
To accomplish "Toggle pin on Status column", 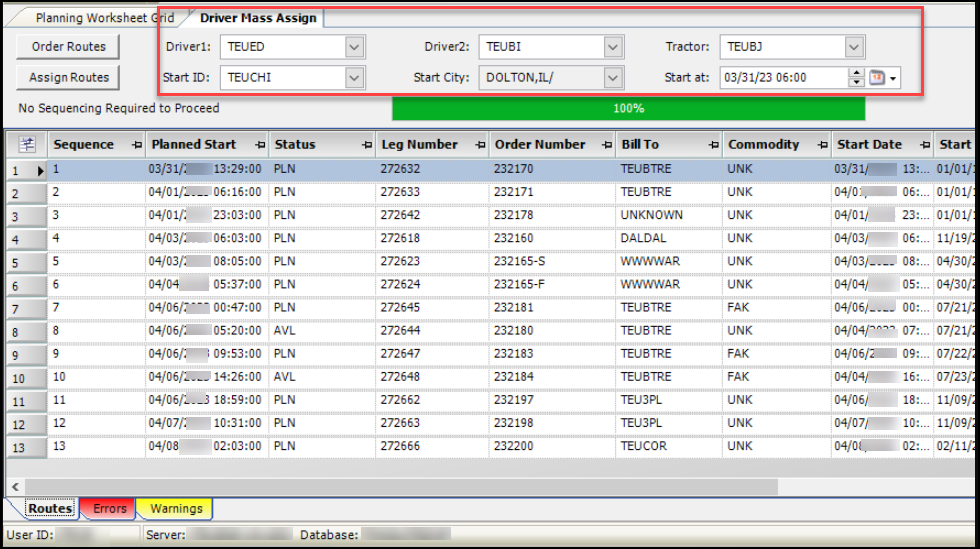I will tap(366, 145).
